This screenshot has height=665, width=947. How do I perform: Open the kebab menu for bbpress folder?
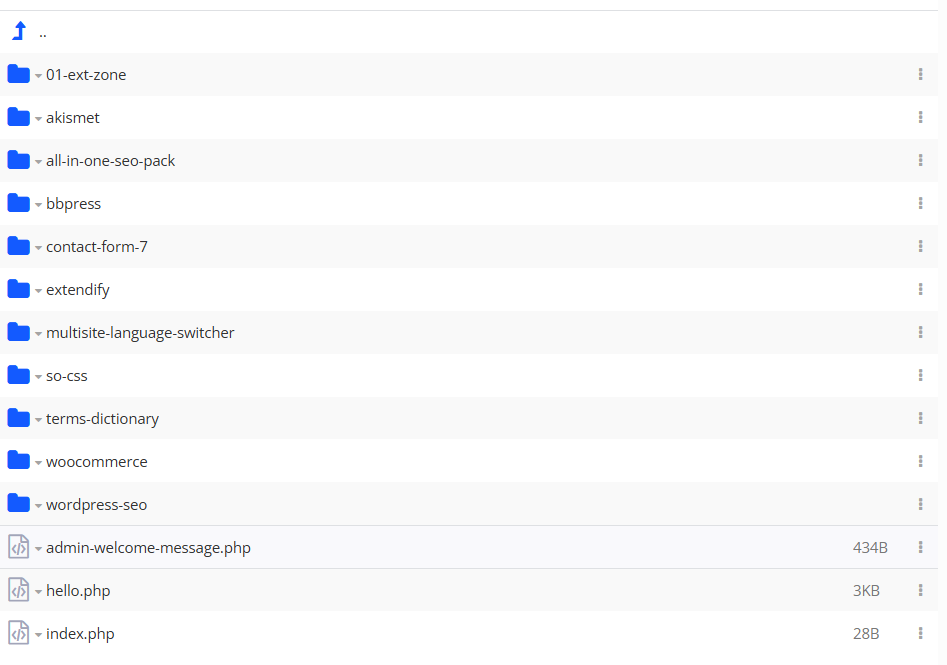click(x=920, y=203)
